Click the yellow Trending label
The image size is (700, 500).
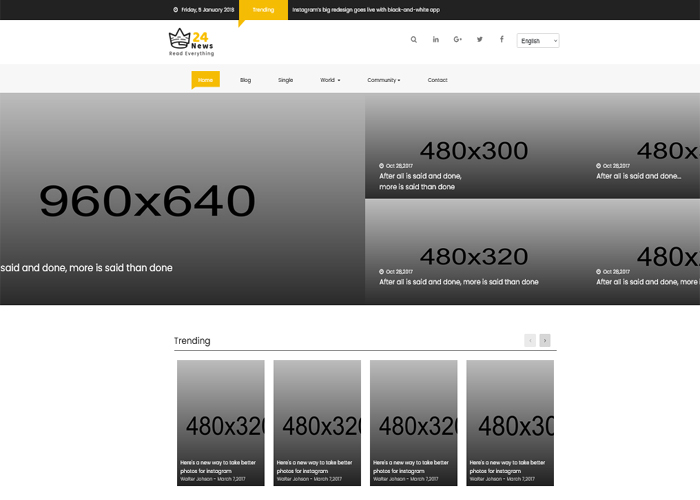point(263,10)
